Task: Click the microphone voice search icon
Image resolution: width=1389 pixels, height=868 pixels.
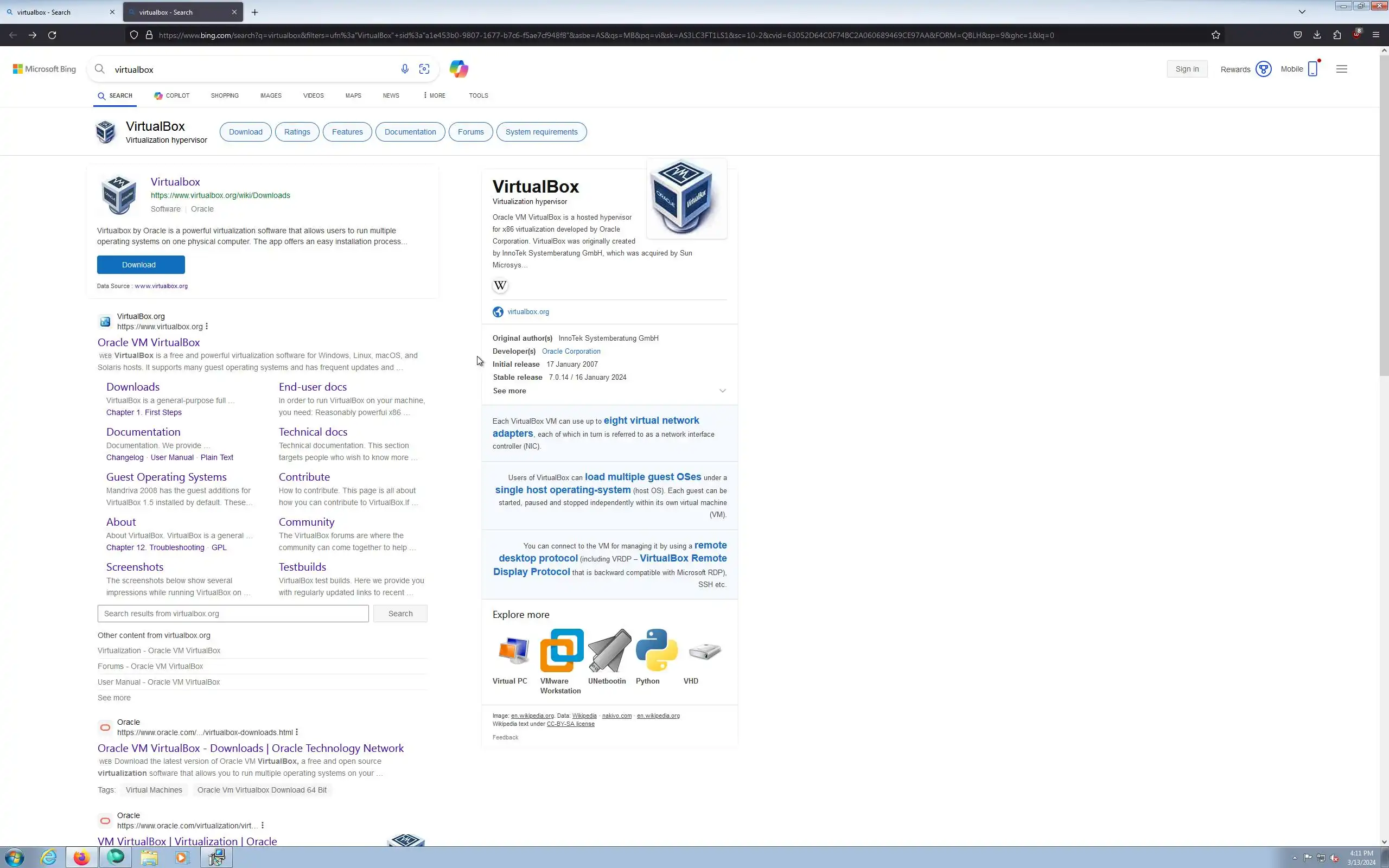Action: 405,69
